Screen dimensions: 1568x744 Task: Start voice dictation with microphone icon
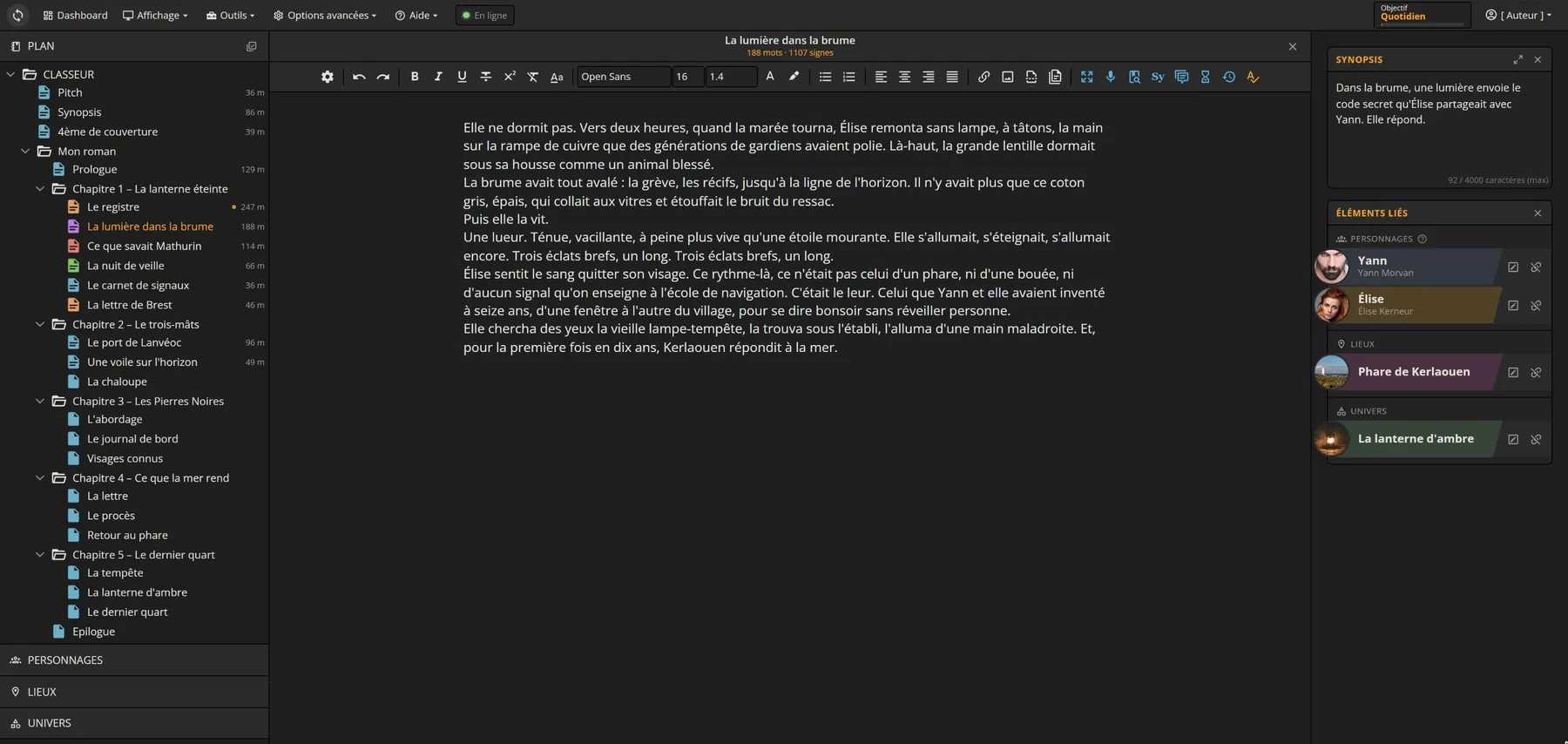click(x=1111, y=77)
